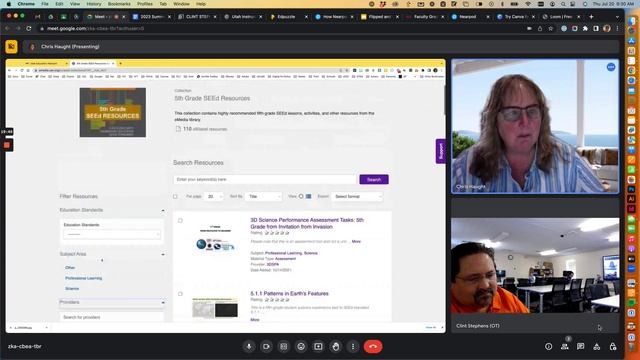Viewport: 640px width, 360px height.
Task: Open Chrome extensions puzzle icon
Action: coord(585,29)
